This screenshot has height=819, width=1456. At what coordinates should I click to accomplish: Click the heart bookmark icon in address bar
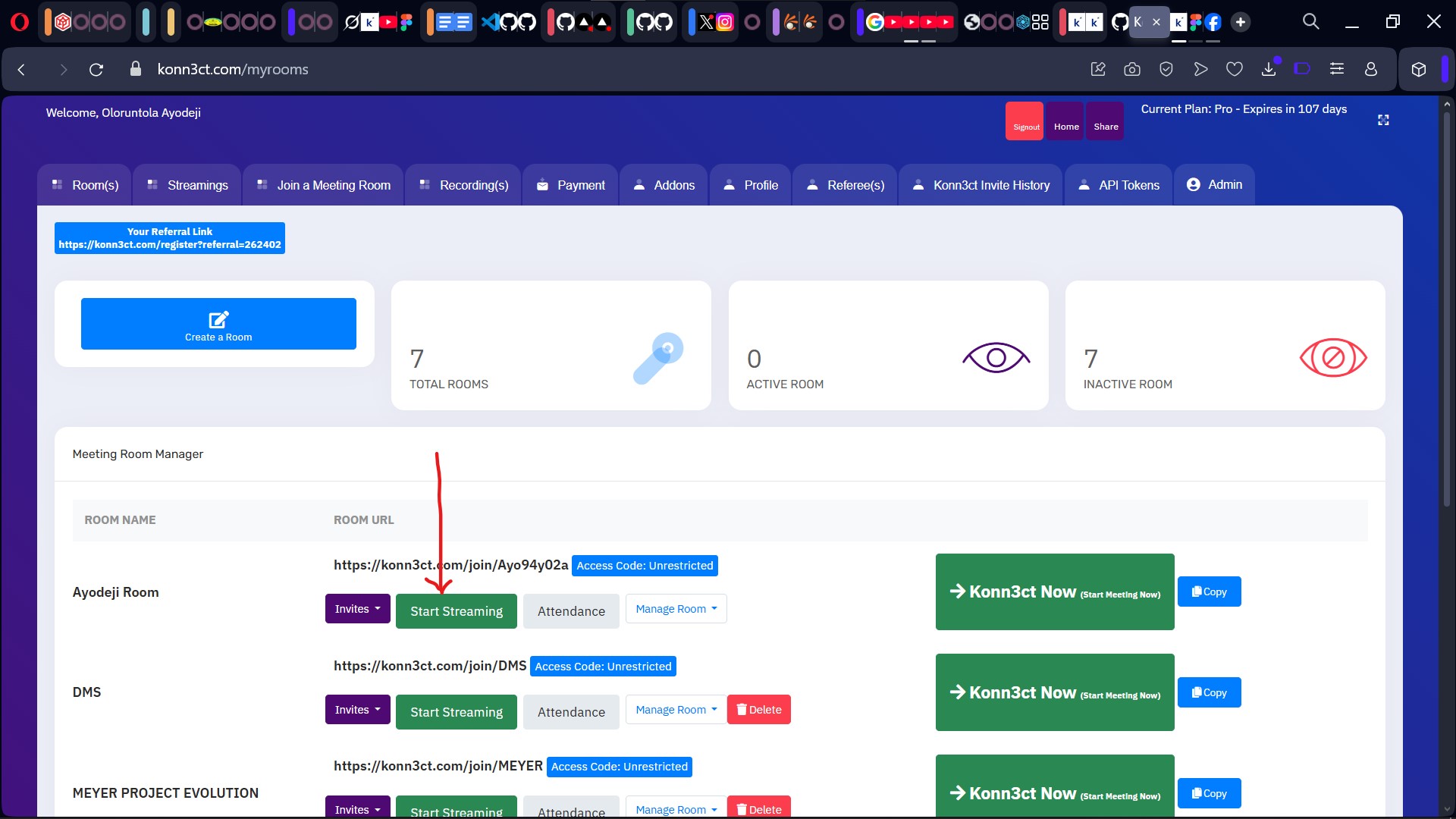1235,70
